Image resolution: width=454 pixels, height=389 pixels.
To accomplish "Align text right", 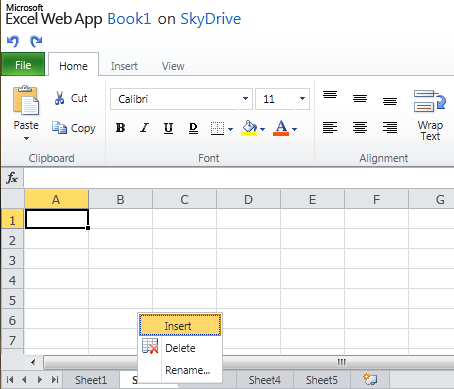I will point(390,127).
